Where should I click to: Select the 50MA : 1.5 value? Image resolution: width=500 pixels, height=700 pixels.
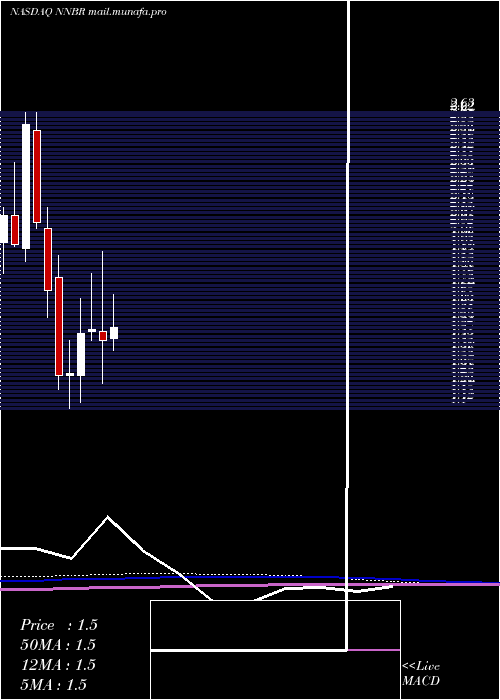coord(58,645)
